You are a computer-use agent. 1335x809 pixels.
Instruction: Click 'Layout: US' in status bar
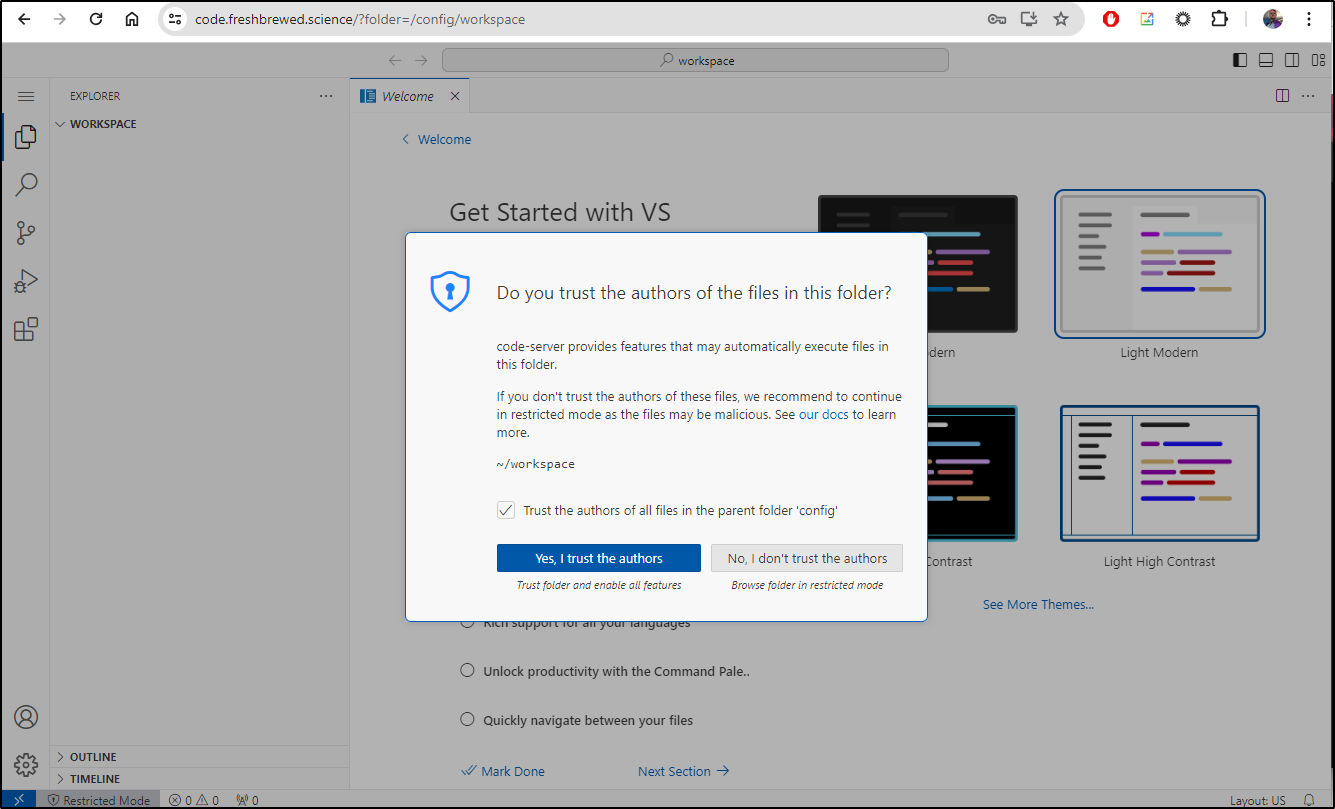[1258, 800]
